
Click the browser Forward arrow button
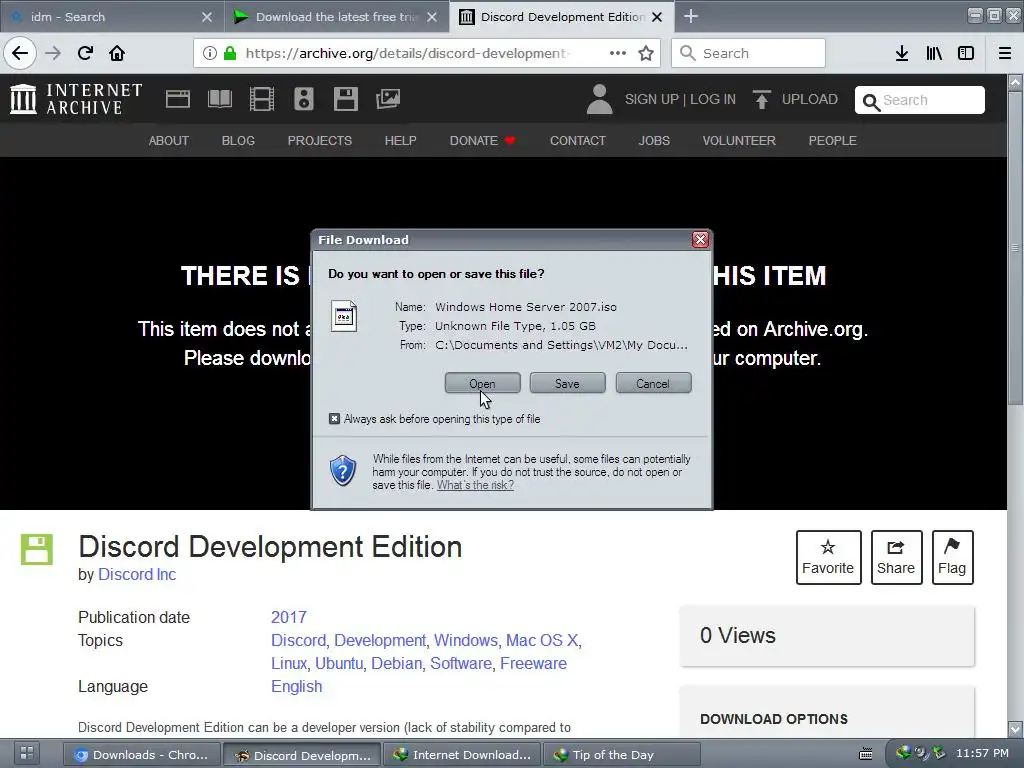tap(53, 53)
